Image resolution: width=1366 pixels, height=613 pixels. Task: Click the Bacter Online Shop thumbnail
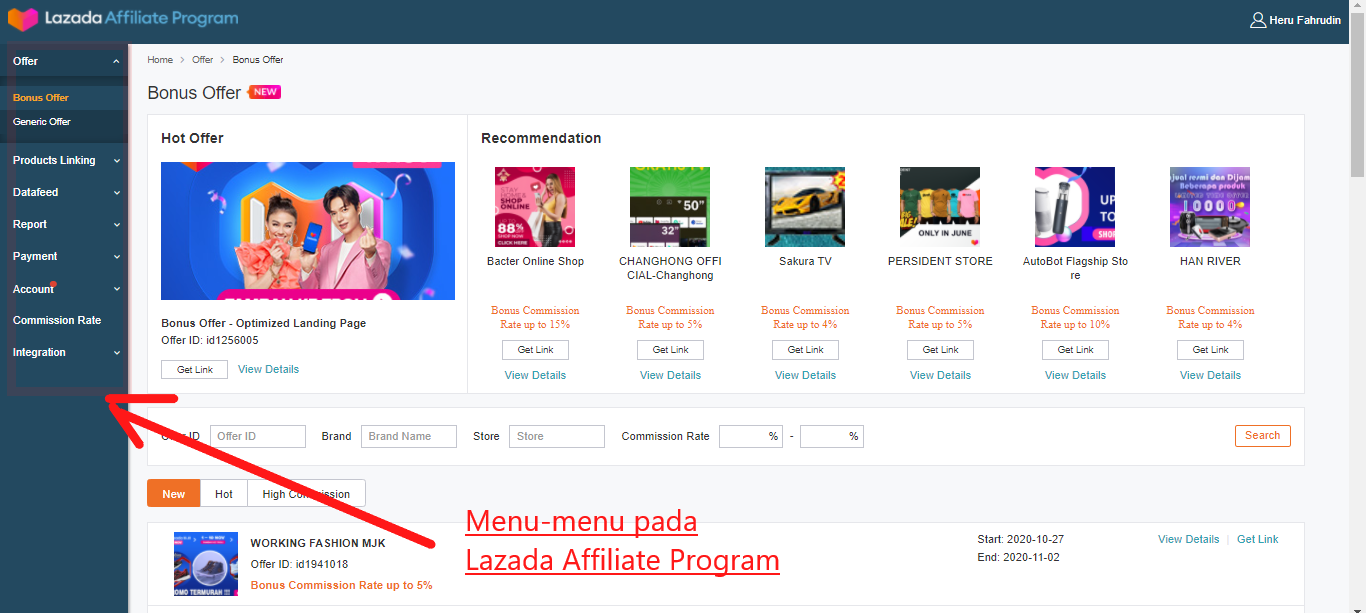535,206
